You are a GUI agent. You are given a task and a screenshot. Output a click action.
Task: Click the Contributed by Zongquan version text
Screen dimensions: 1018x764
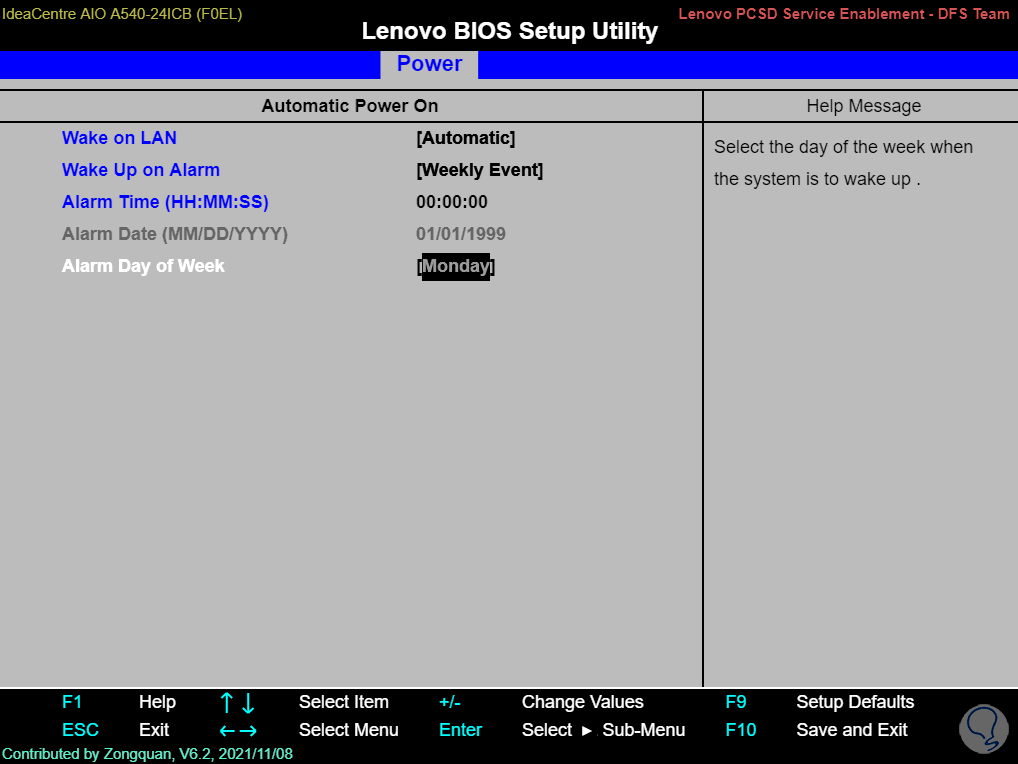(x=147, y=754)
